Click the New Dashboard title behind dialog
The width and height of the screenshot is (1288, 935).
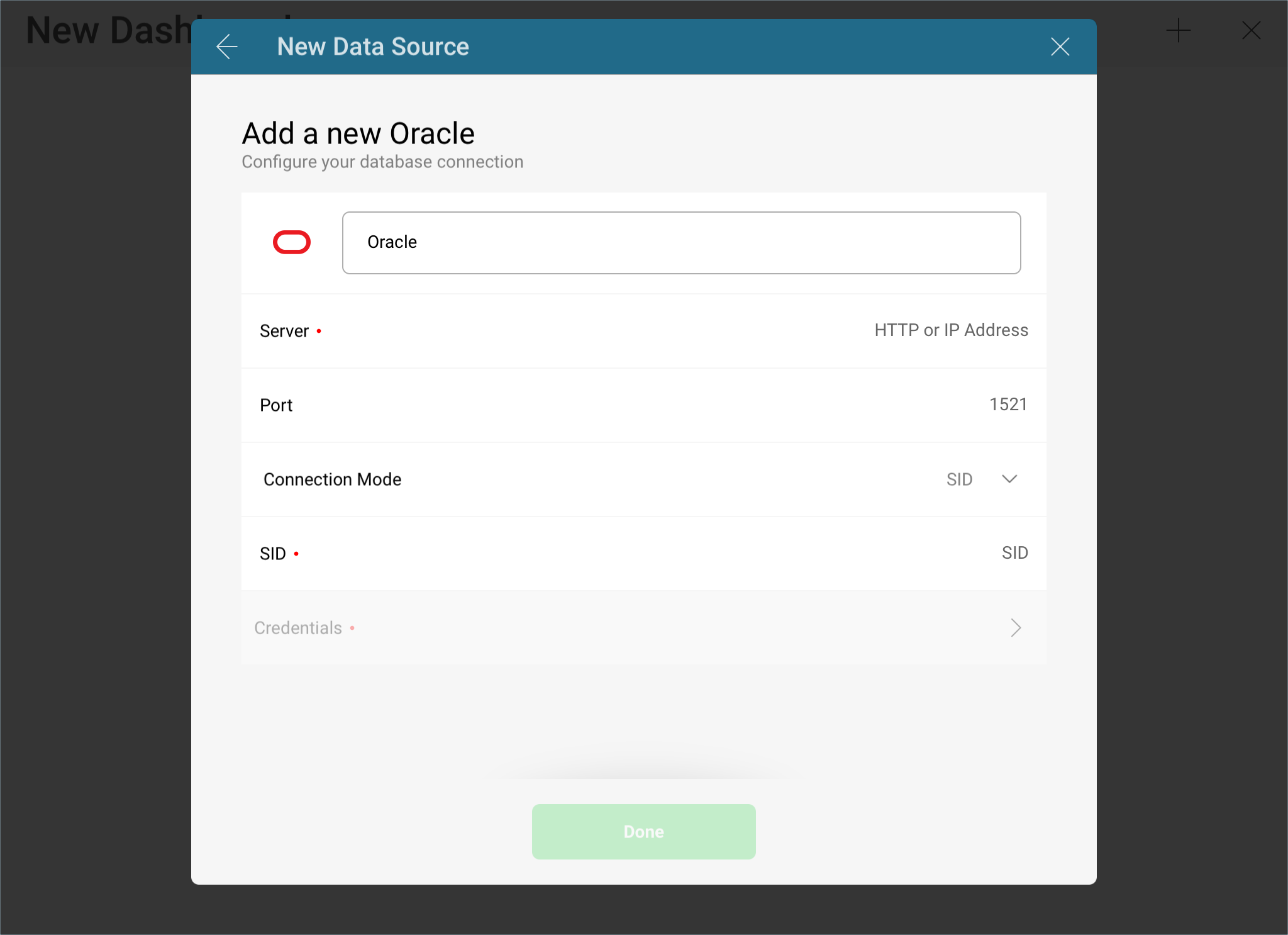[x=108, y=30]
